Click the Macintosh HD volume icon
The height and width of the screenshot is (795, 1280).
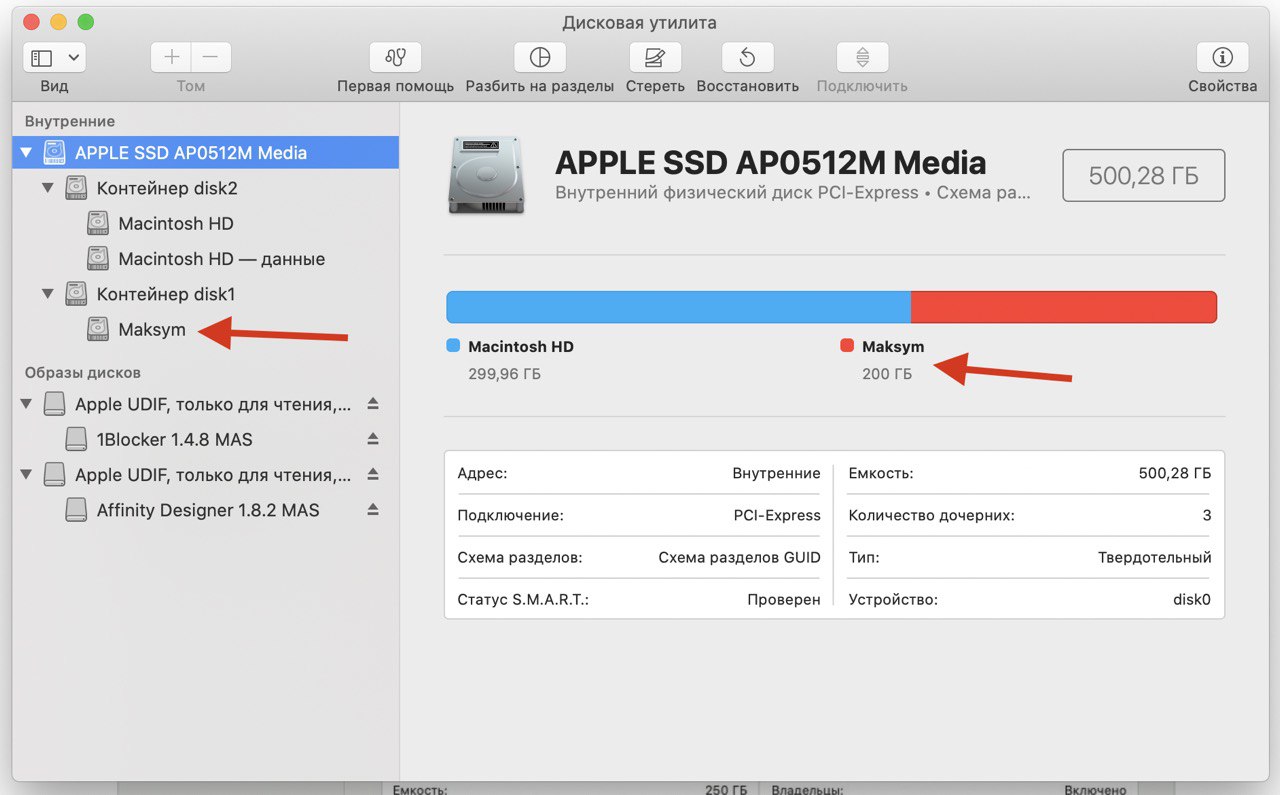point(97,223)
